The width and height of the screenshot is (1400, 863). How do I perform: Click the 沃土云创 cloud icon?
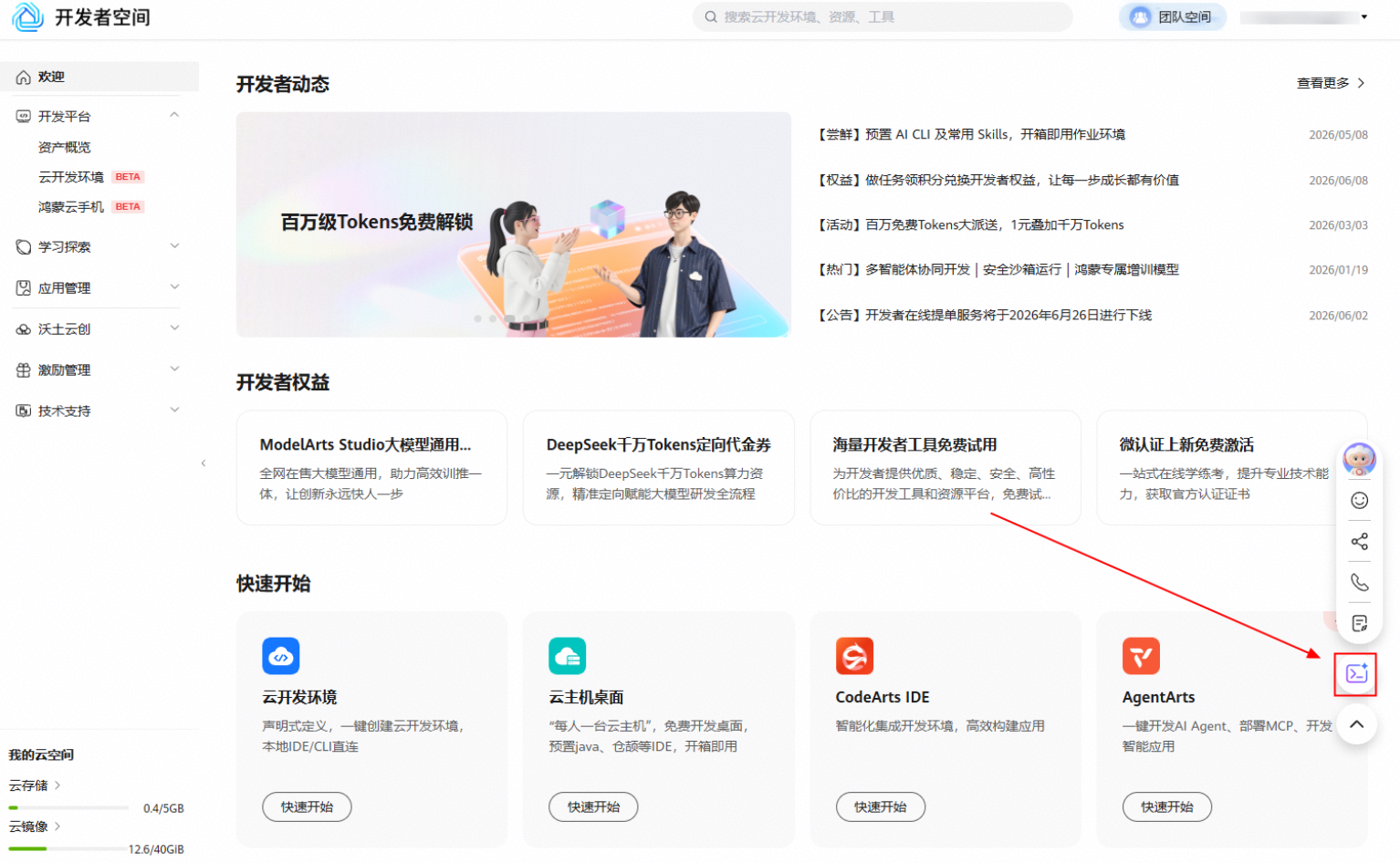click(x=24, y=329)
